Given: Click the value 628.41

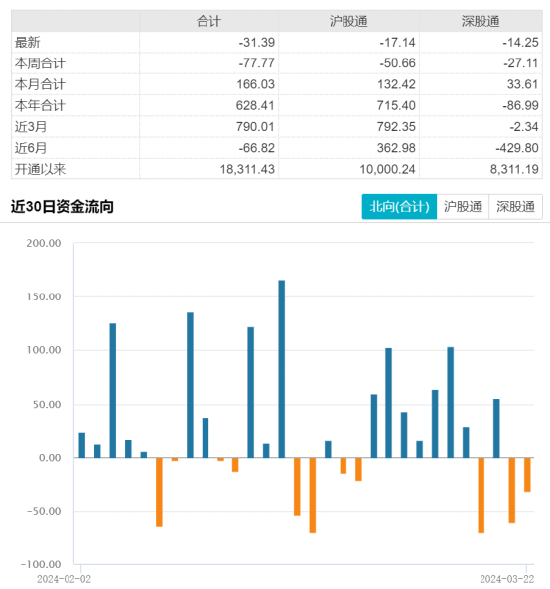Looking at the screenshot, I should [x=255, y=106].
